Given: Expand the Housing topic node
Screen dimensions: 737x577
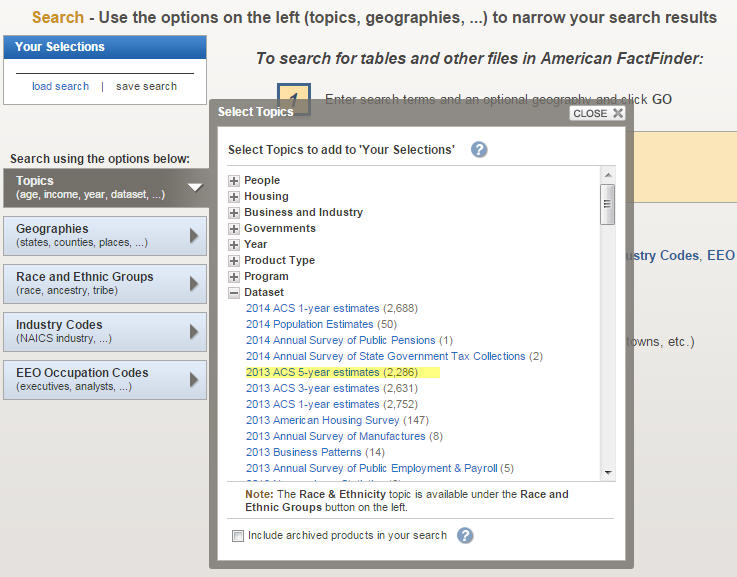Looking at the screenshot, I should (x=234, y=196).
